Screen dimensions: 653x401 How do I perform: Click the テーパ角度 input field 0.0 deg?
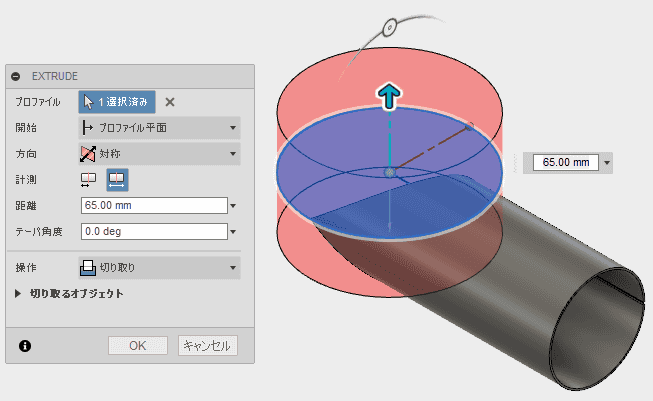(154, 232)
